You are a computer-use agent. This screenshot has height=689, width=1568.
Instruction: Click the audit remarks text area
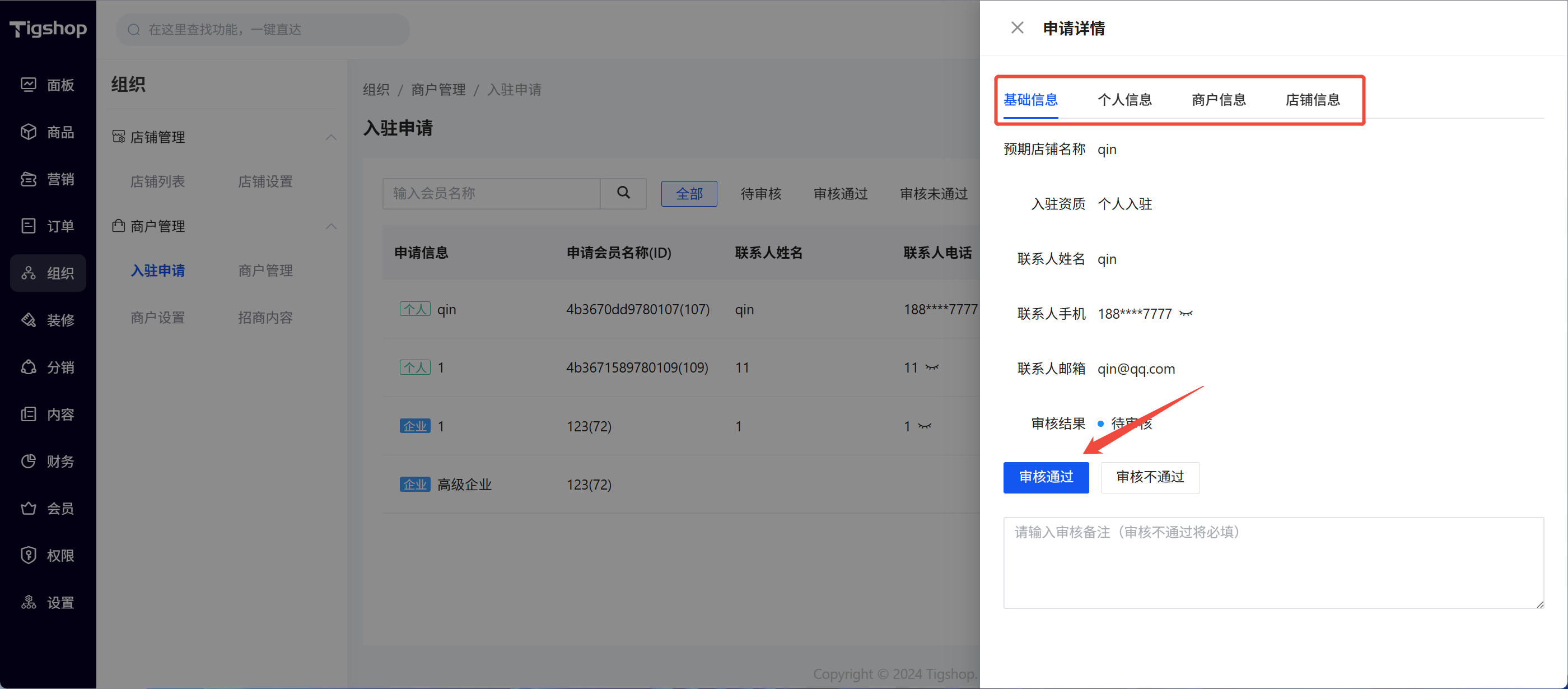click(x=1273, y=562)
